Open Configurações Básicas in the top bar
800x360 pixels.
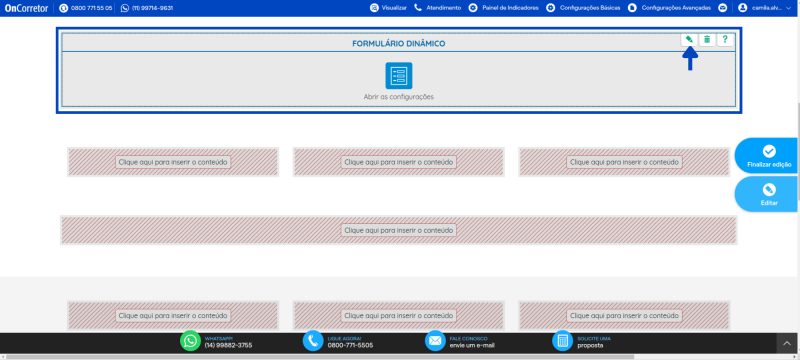583,8
